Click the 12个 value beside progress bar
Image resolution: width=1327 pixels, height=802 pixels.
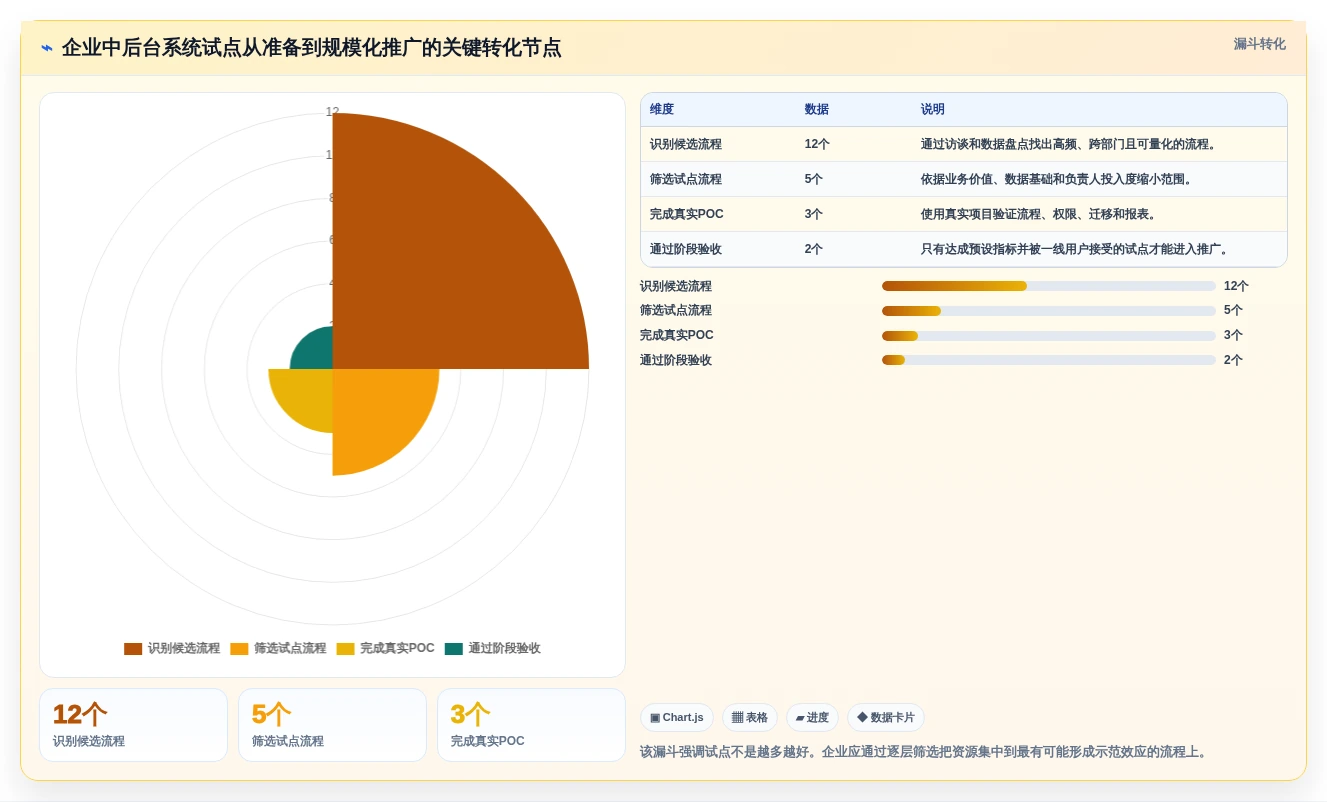[1236, 286]
